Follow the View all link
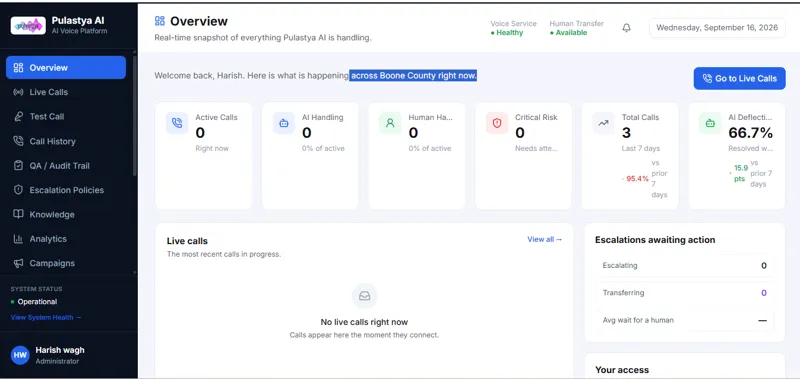Screen dimensions: 800x379 point(544,239)
